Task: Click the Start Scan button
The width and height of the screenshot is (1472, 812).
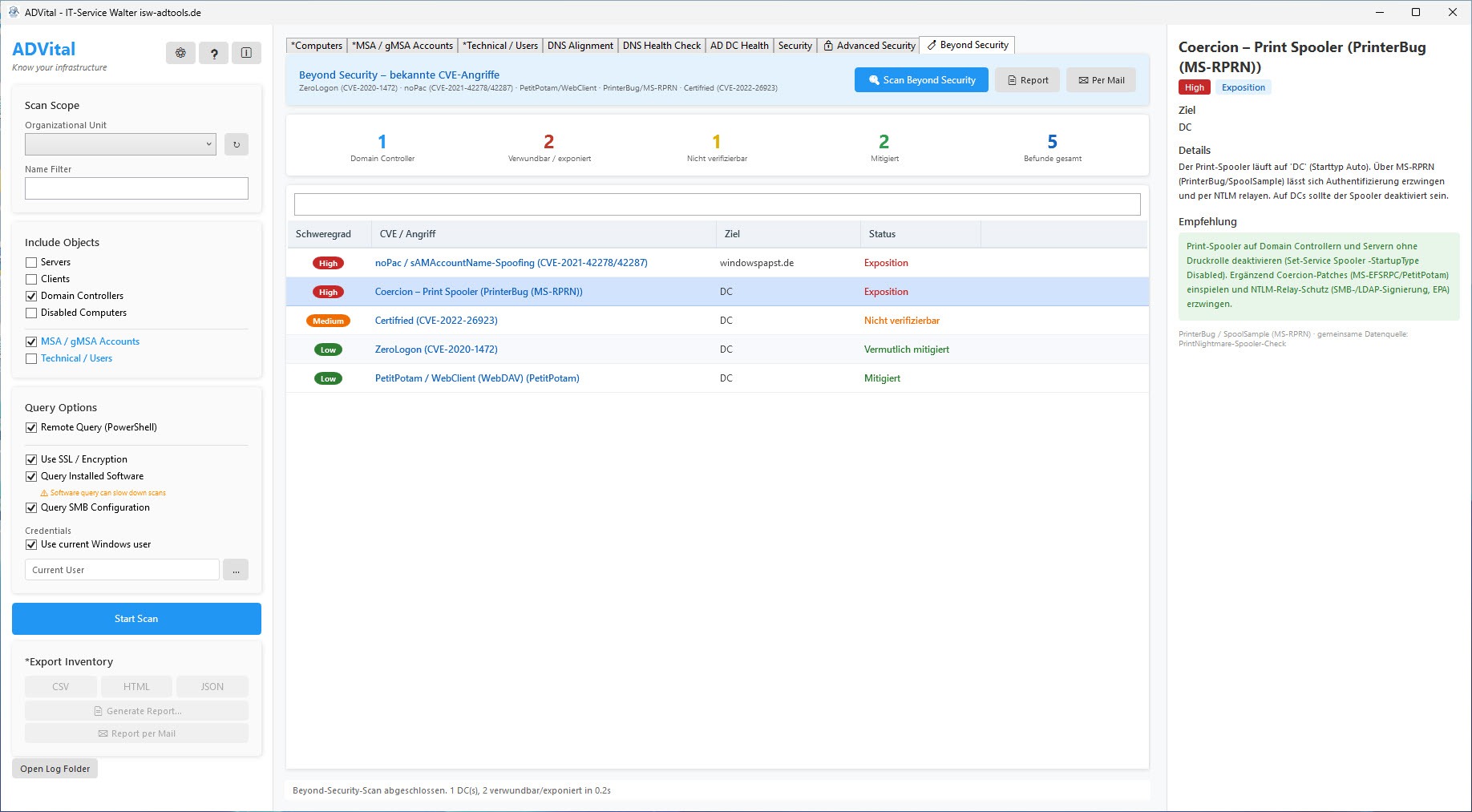Action: (x=136, y=619)
